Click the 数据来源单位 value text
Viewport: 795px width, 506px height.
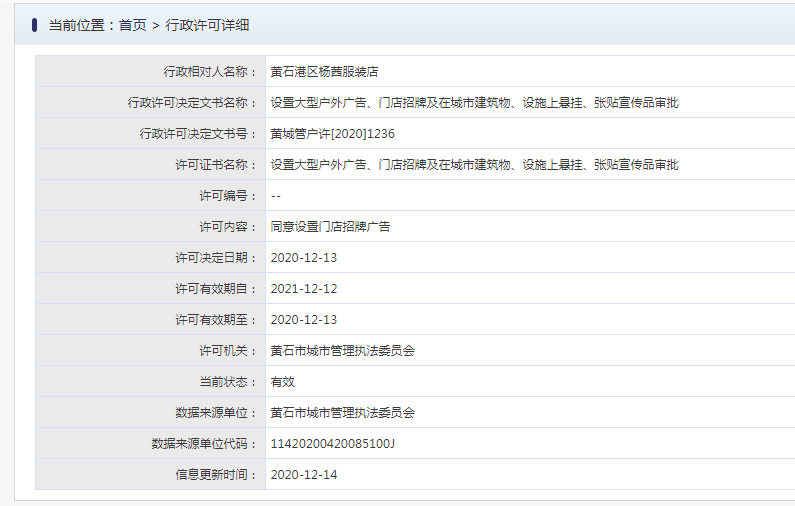(343, 413)
